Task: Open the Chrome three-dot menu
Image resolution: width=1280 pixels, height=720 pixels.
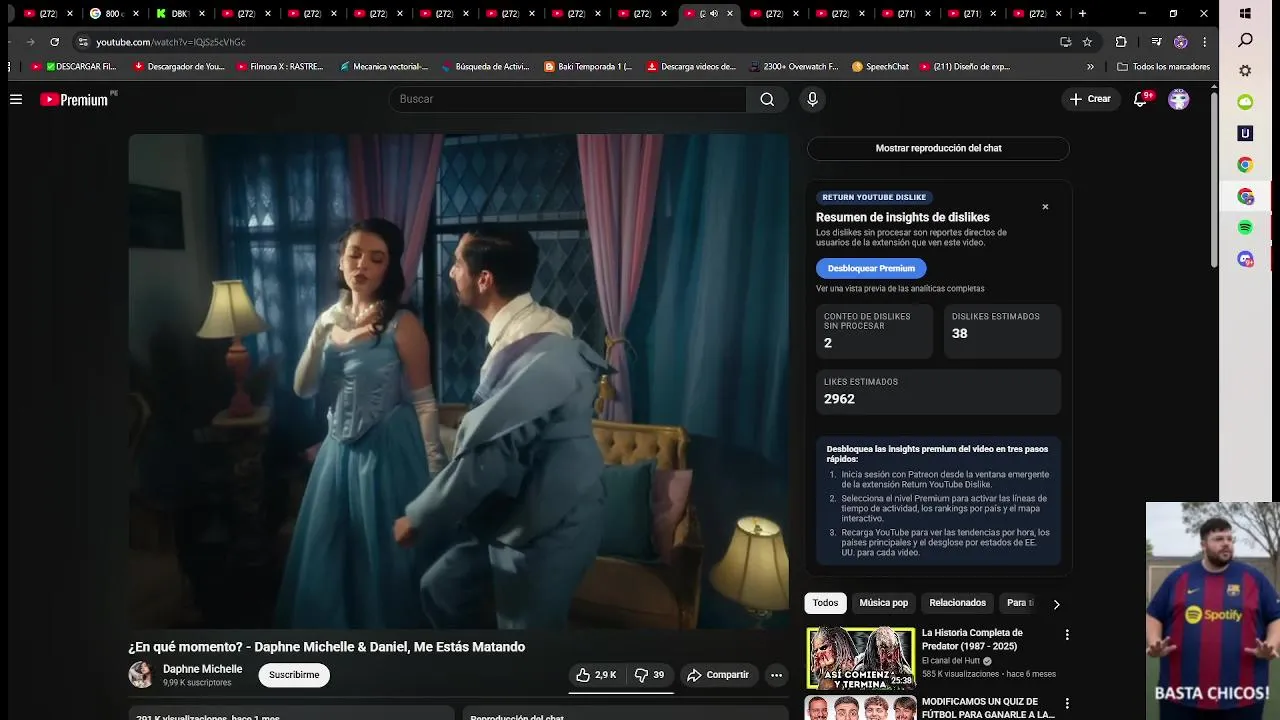Action: tap(1204, 42)
